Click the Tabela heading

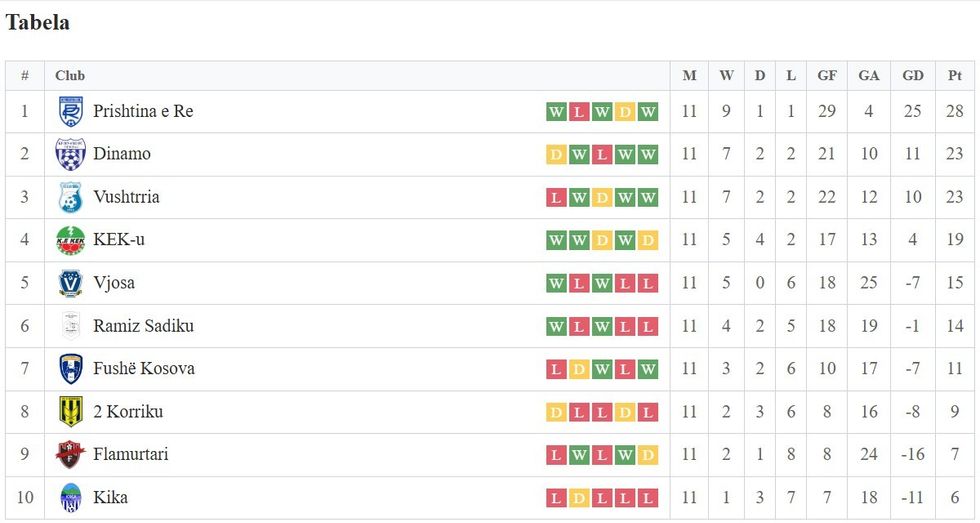(x=38, y=23)
